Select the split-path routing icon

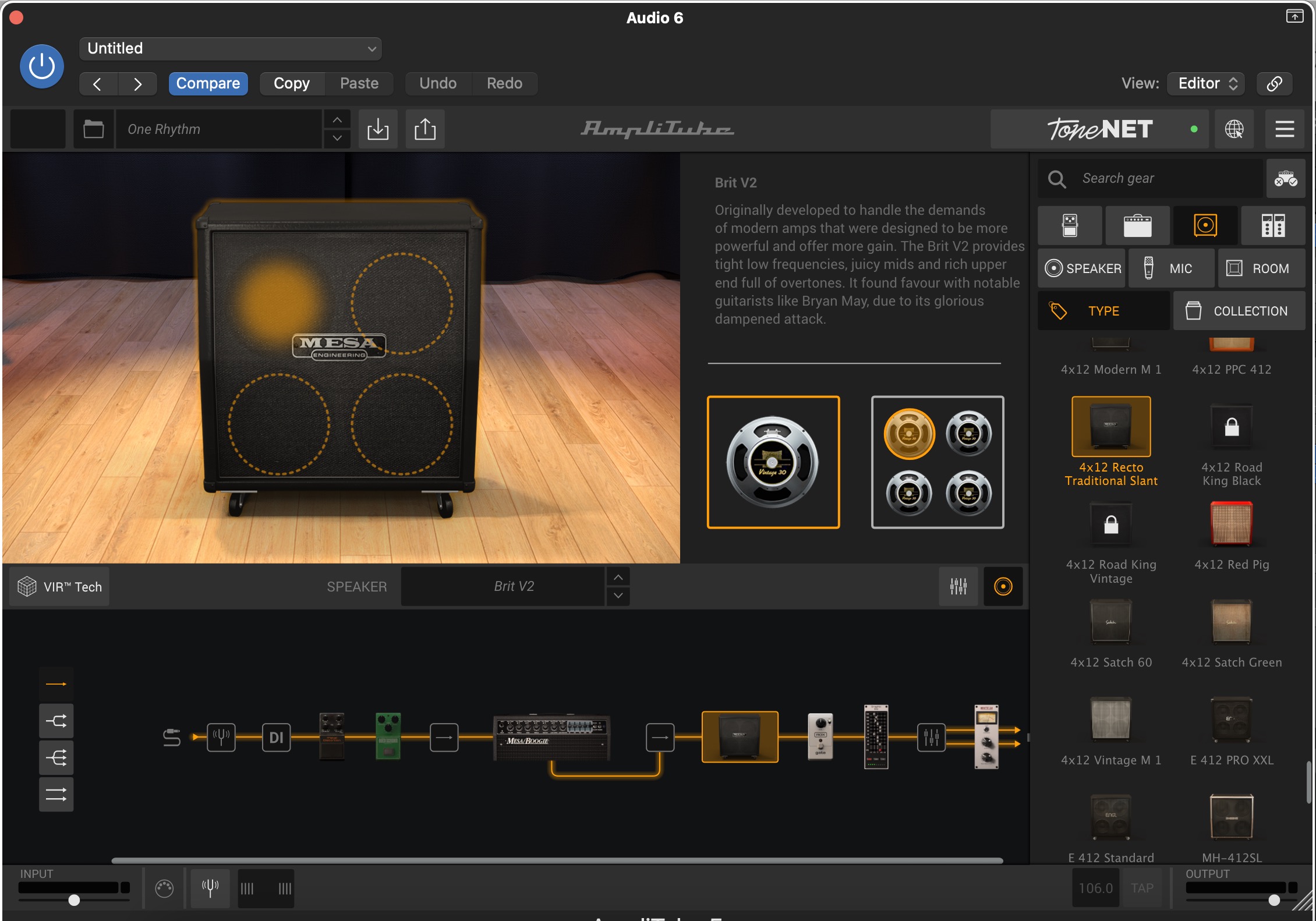tap(56, 721)
